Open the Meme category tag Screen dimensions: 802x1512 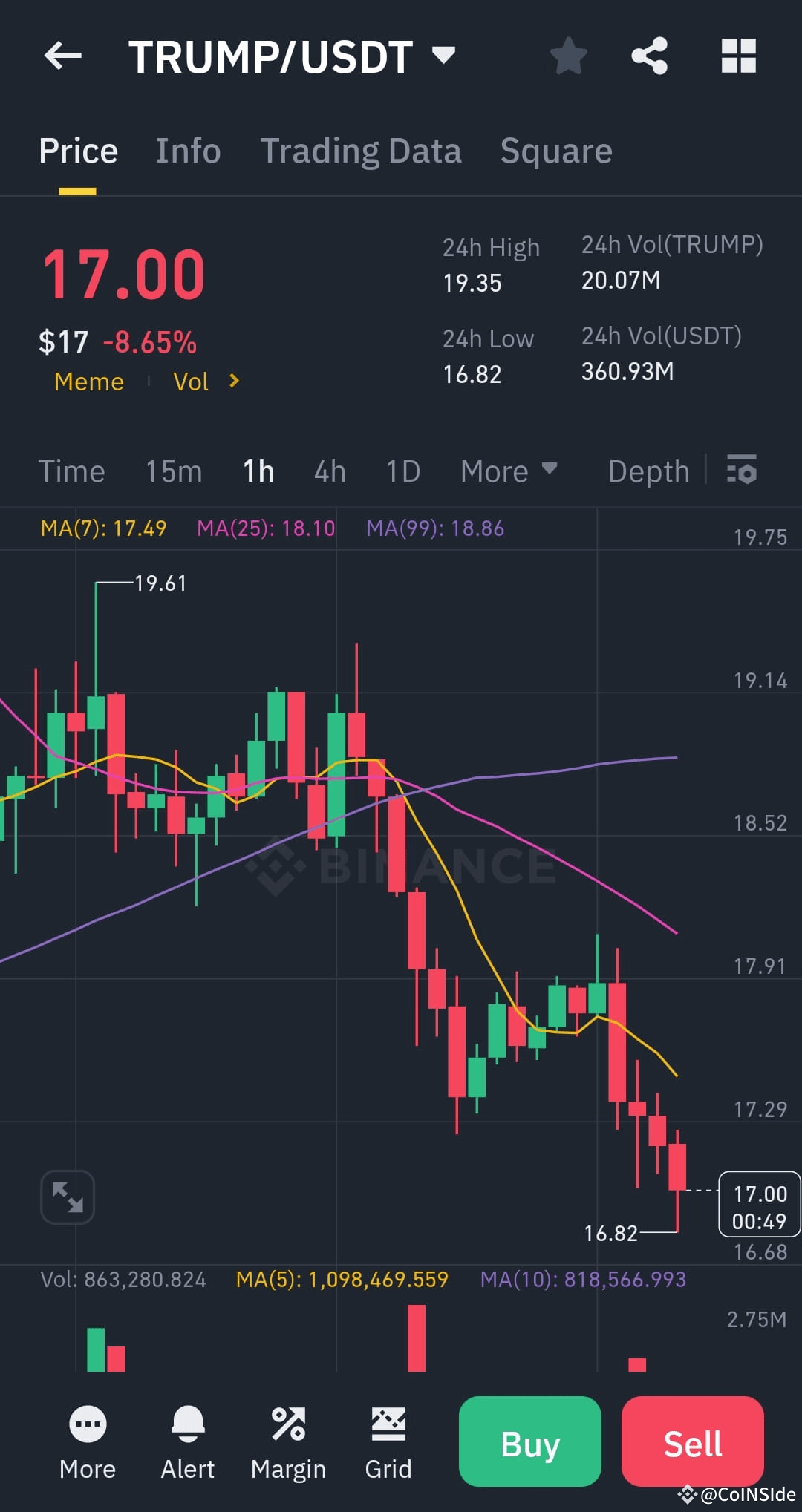point(89,382)
